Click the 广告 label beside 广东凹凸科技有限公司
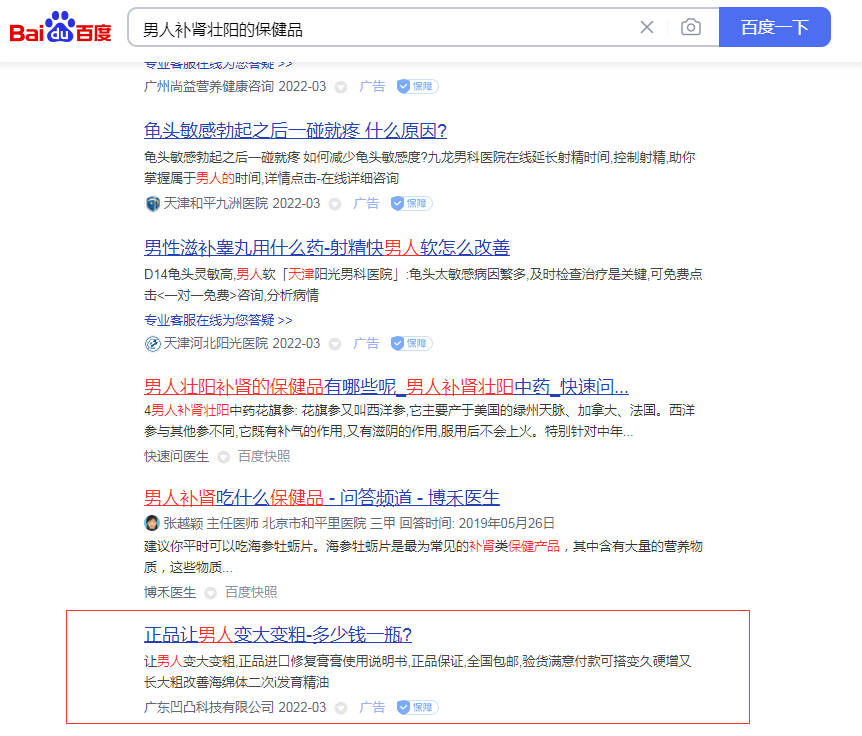This screenshot has width=862, height=736. click(372, 707)
